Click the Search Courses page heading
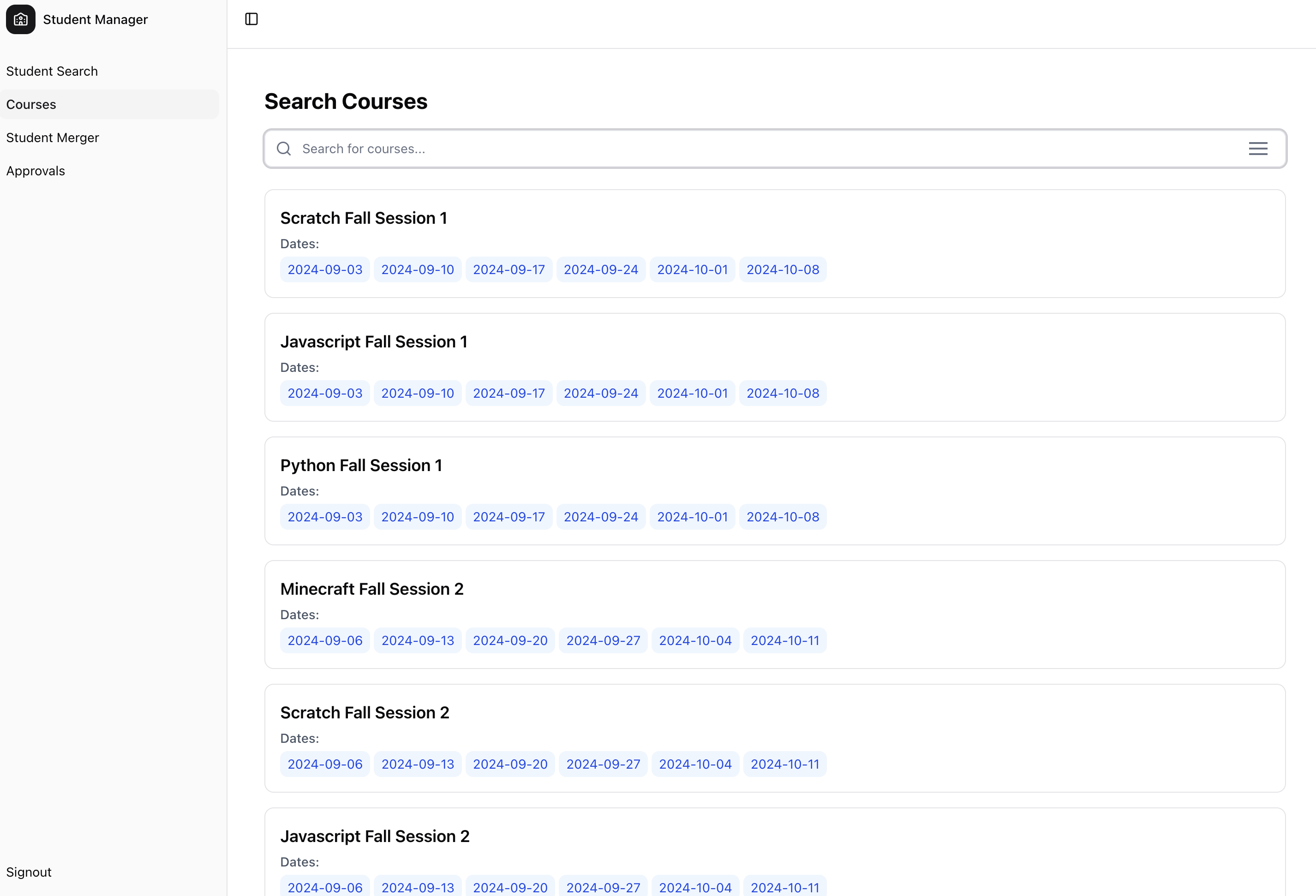Viewport: 1316px width, 896px height. pyautogui.click(x=346, y=101)
